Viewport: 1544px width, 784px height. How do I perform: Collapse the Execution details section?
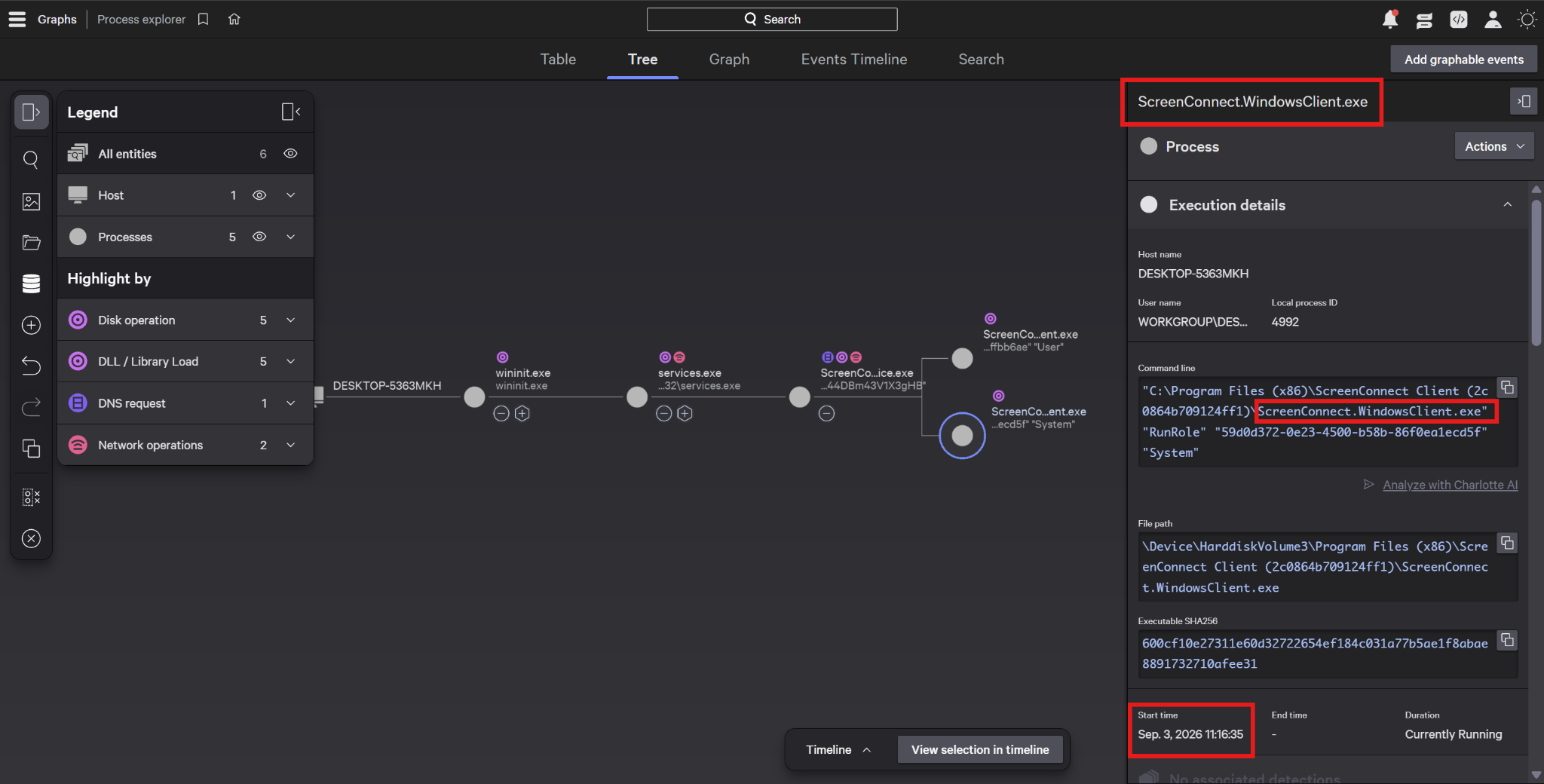tap(1507, 204)
